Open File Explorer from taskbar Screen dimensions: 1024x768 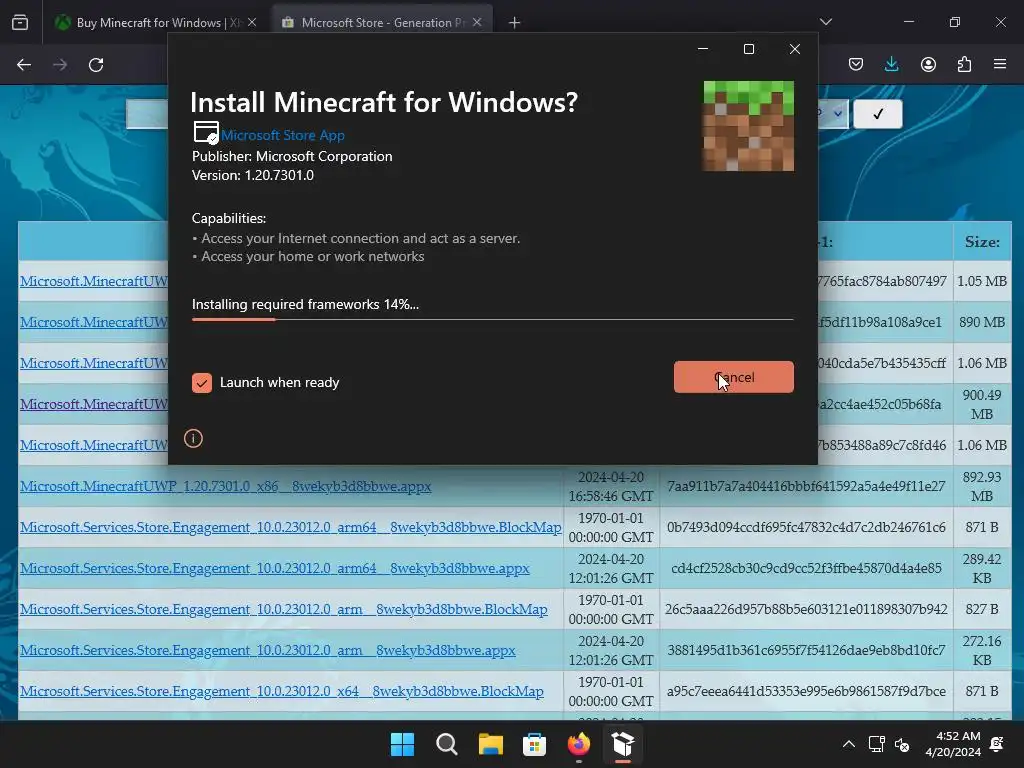coord(490,744)
